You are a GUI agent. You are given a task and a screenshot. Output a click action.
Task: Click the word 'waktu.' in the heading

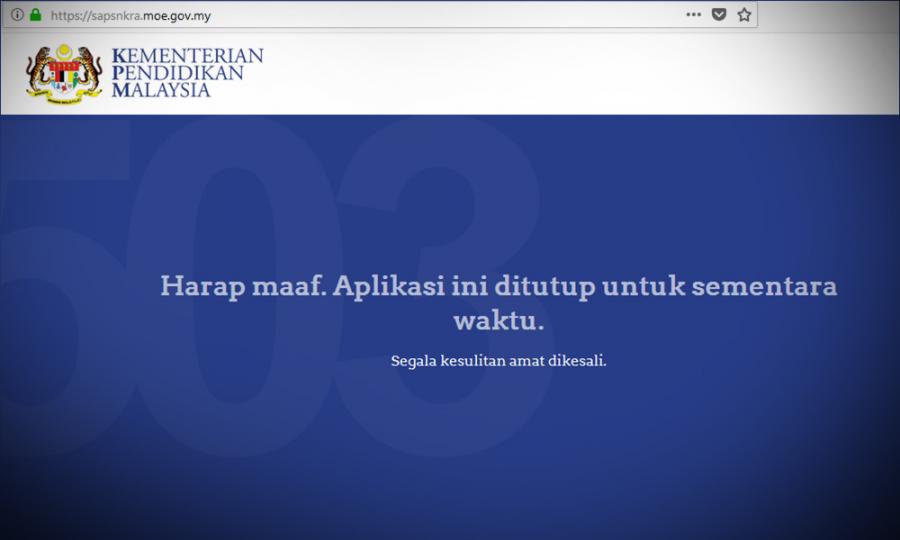pyautogui.click(x=498, y=322)
